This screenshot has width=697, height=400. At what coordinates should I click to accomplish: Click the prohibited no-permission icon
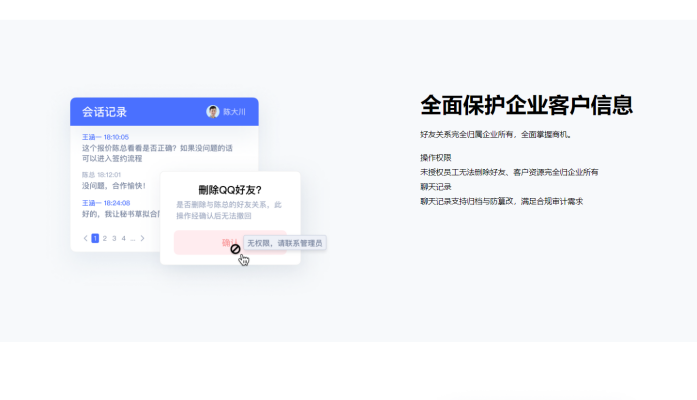[236, 249]
